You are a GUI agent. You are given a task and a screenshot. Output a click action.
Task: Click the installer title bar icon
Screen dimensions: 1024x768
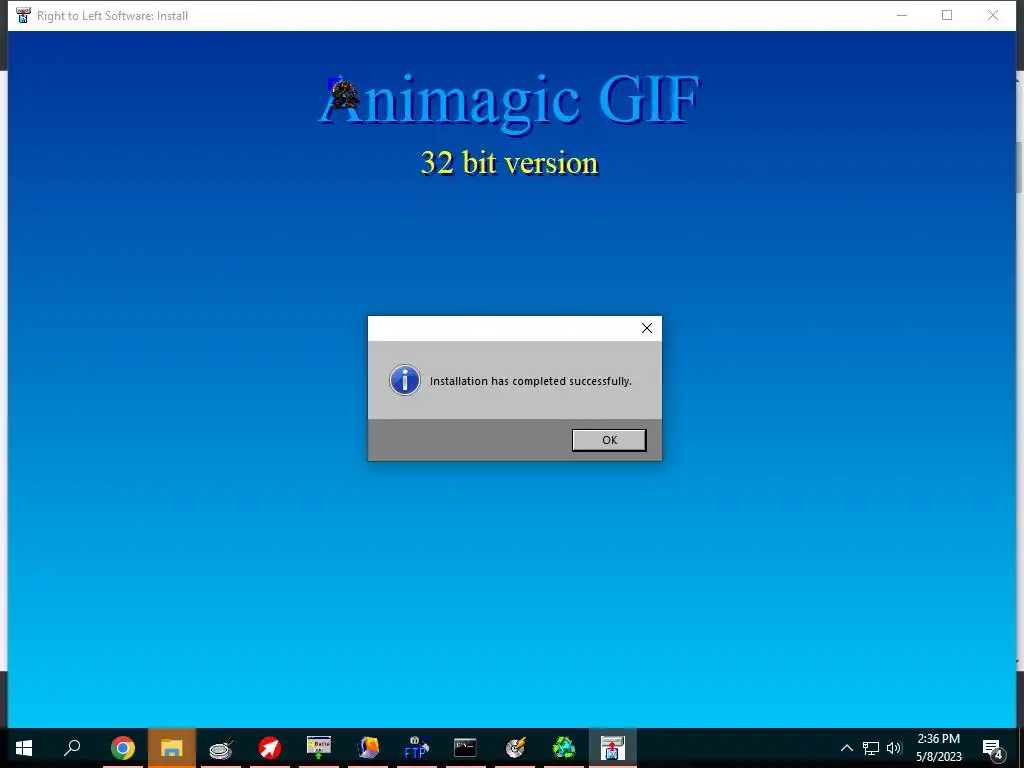click(x=23, y=15)
